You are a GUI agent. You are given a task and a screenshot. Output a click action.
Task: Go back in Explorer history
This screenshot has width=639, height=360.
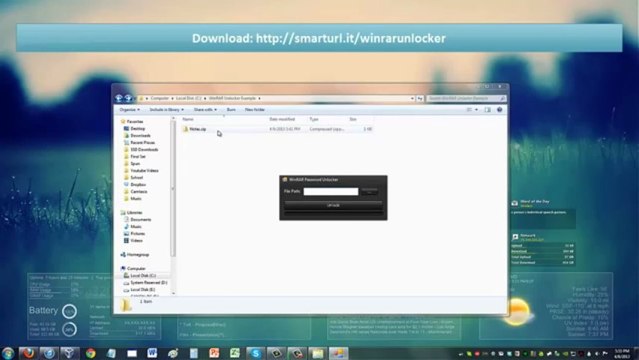(x=119, y=98)
